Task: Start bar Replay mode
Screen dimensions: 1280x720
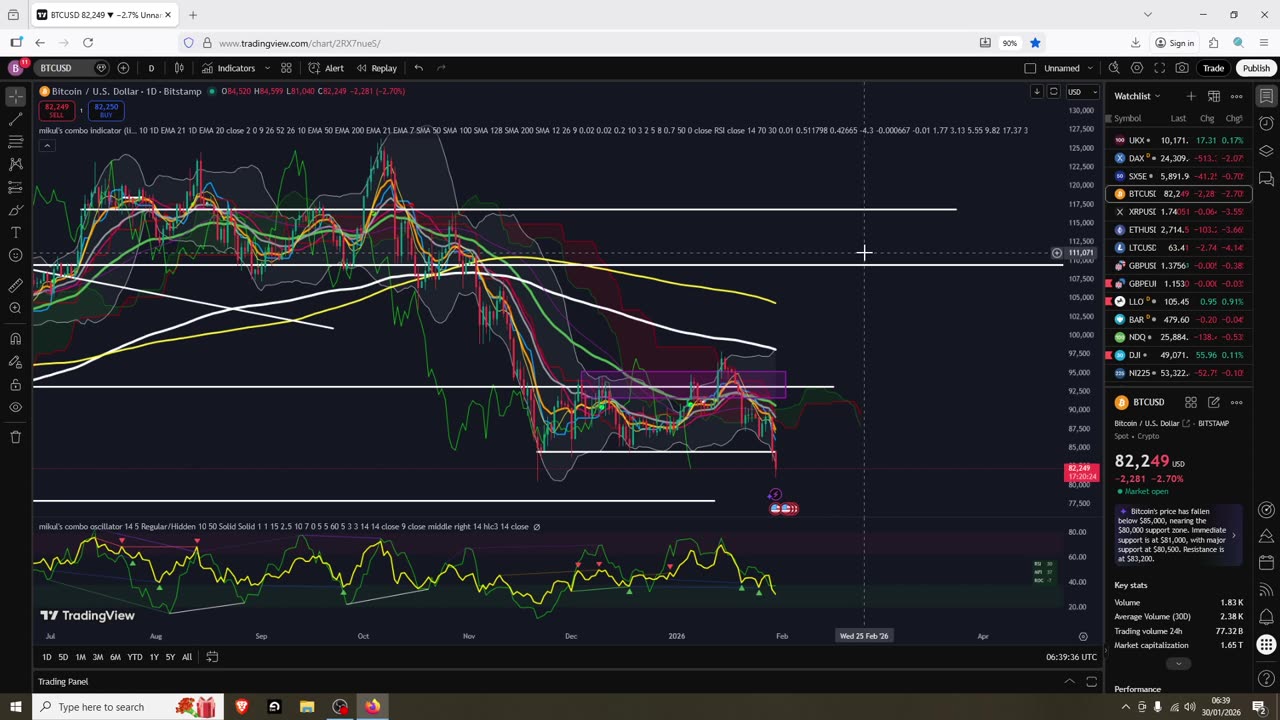Action: click(376, 68)
